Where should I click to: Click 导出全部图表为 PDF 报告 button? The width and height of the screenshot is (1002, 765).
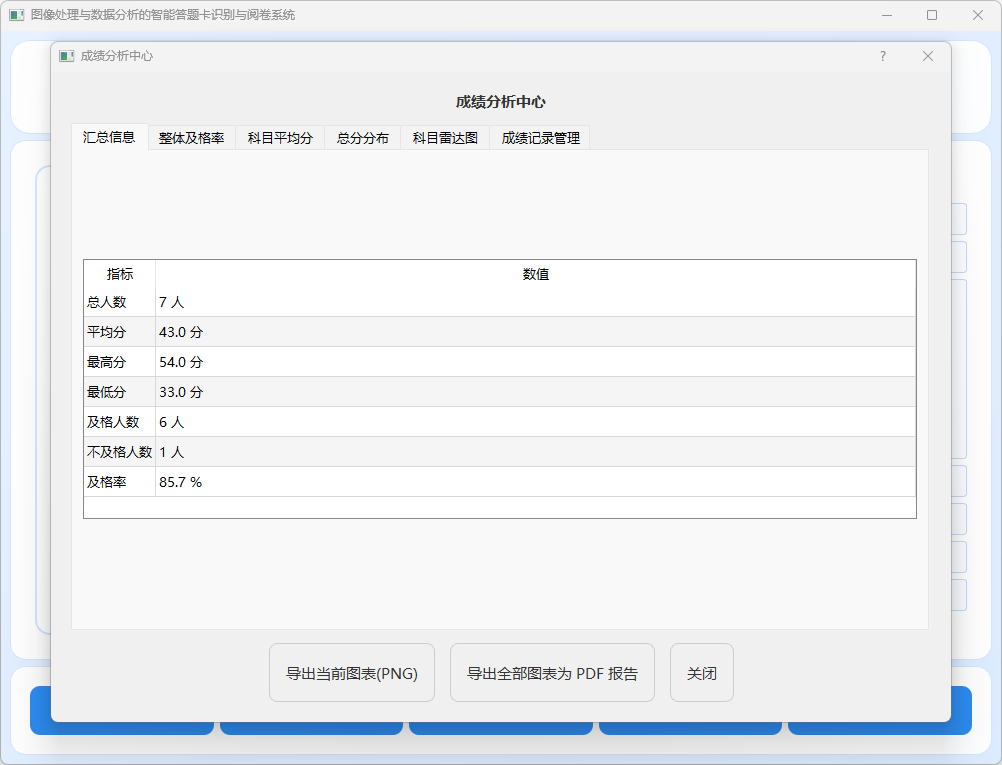552,673
